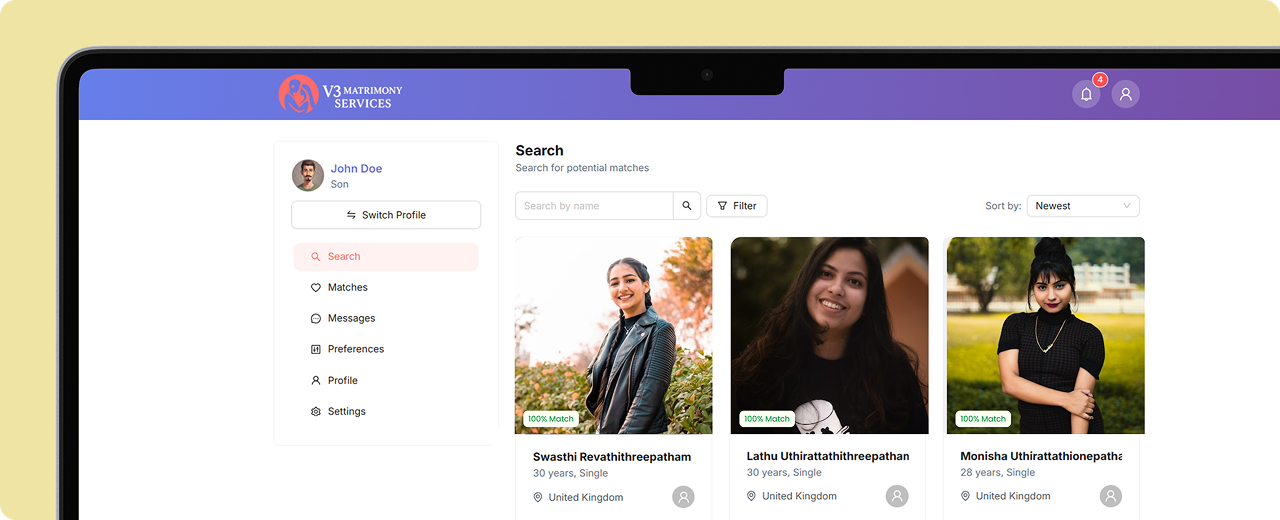1280x520 pixels.
Task: Click the Monisha Uthirattathionepatha name
Action: coord(1041,456)
